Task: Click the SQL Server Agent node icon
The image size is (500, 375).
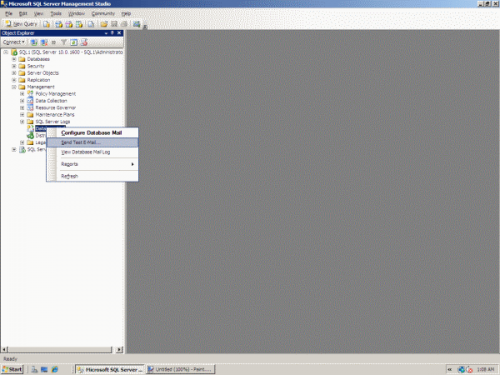Action: point(22,149)
